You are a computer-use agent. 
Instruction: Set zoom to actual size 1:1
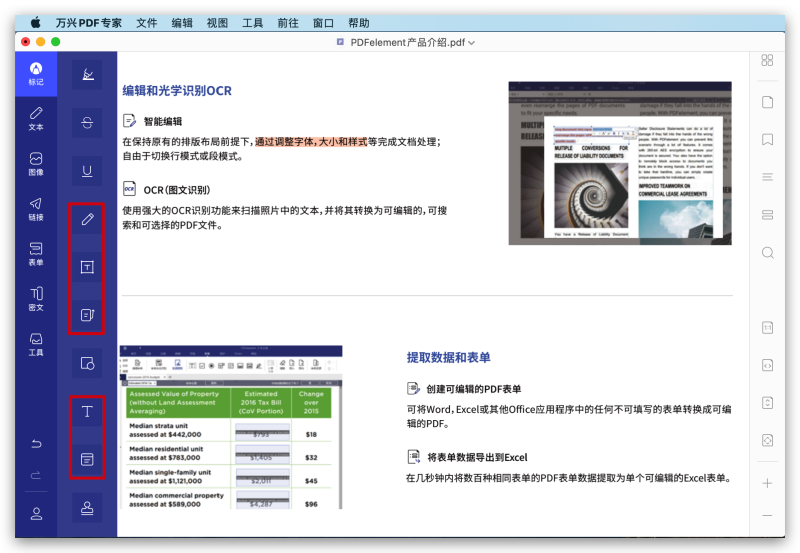pos(767,328)
